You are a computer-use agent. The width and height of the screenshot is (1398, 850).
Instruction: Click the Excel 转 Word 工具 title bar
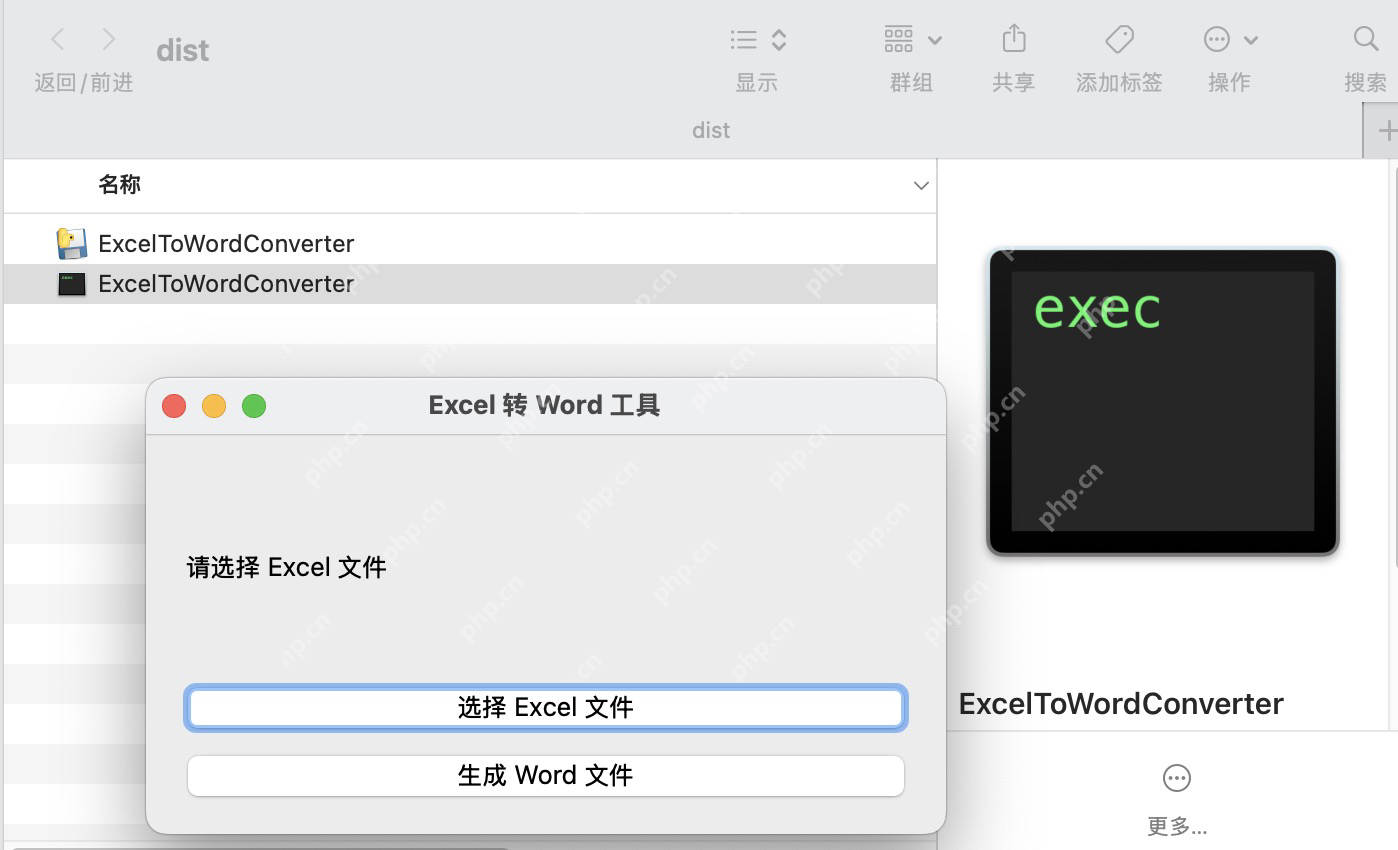tap(545, 405)
